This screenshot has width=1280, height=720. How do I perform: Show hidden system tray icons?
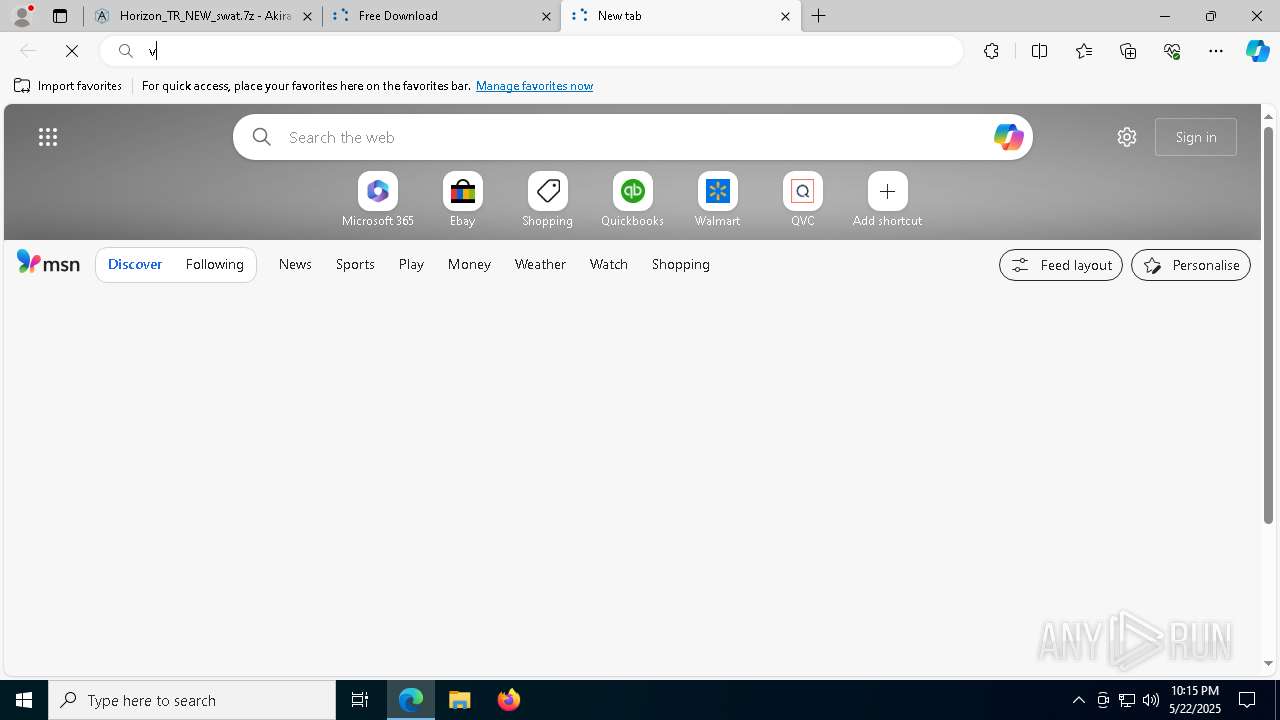point(1078,700)
